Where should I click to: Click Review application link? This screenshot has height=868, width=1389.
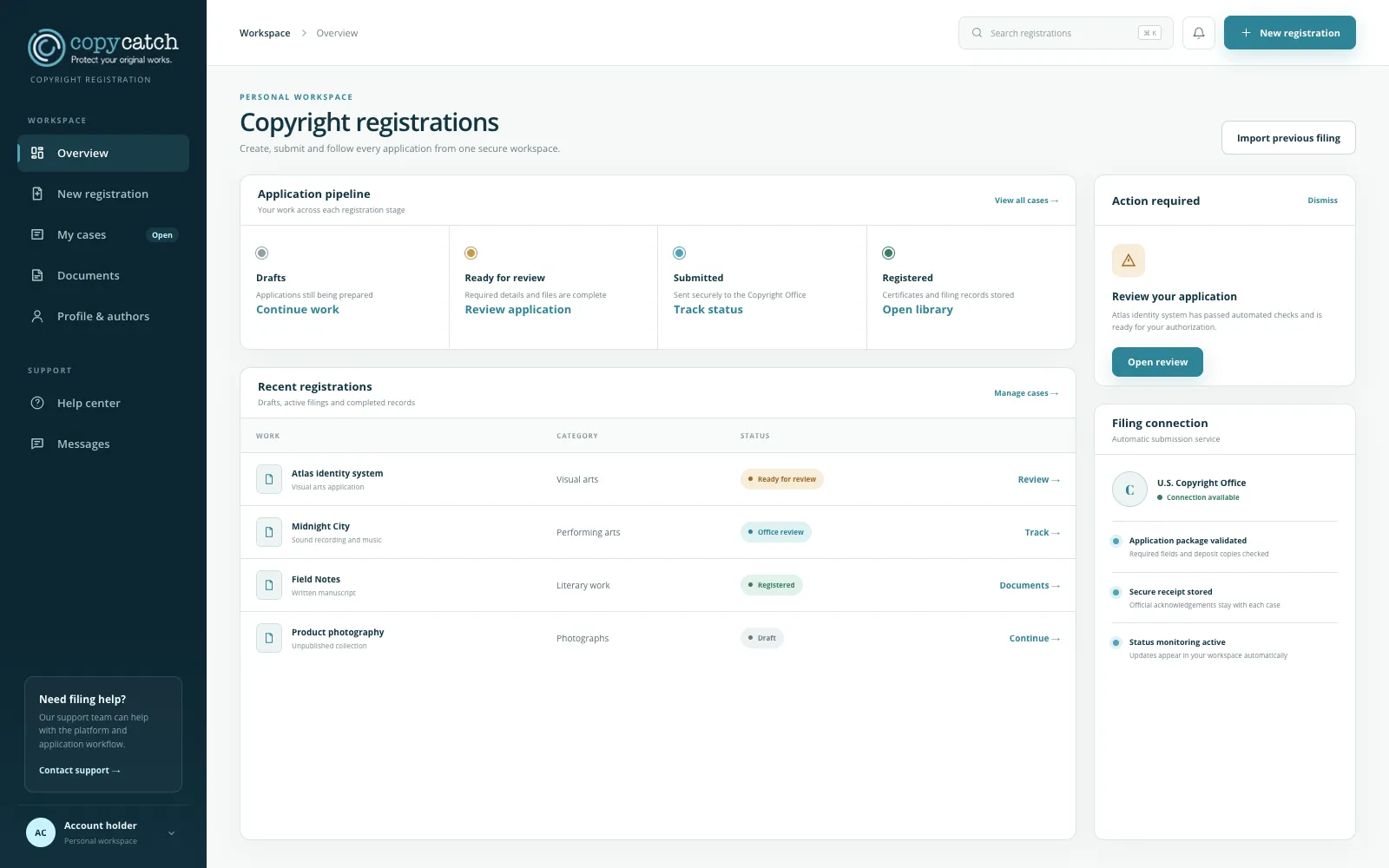point(517,310)
